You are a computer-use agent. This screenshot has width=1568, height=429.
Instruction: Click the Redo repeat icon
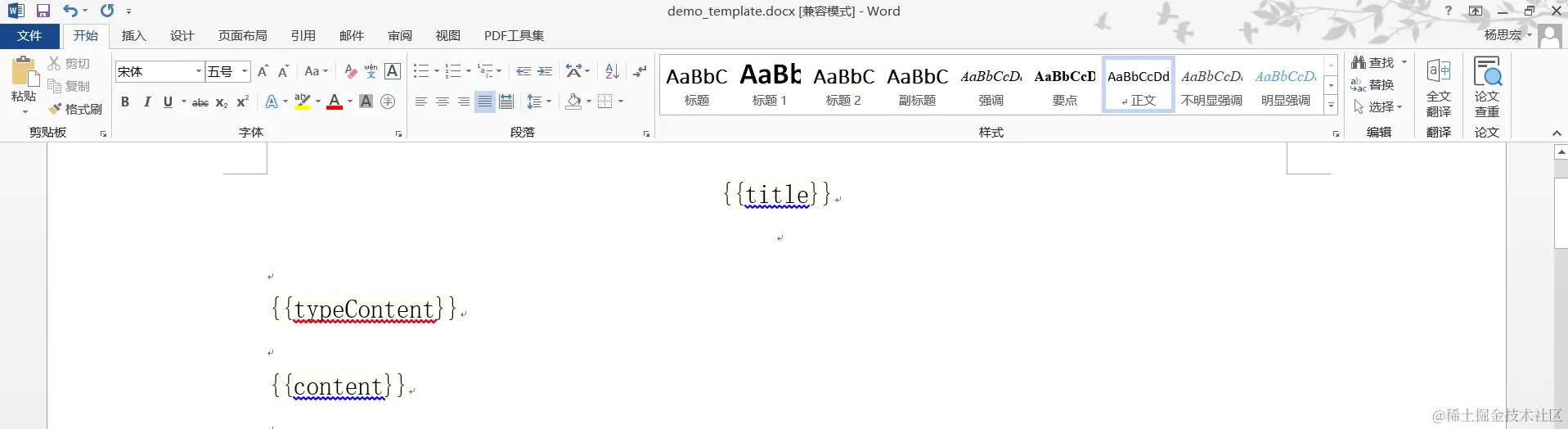tap(107, 11)
